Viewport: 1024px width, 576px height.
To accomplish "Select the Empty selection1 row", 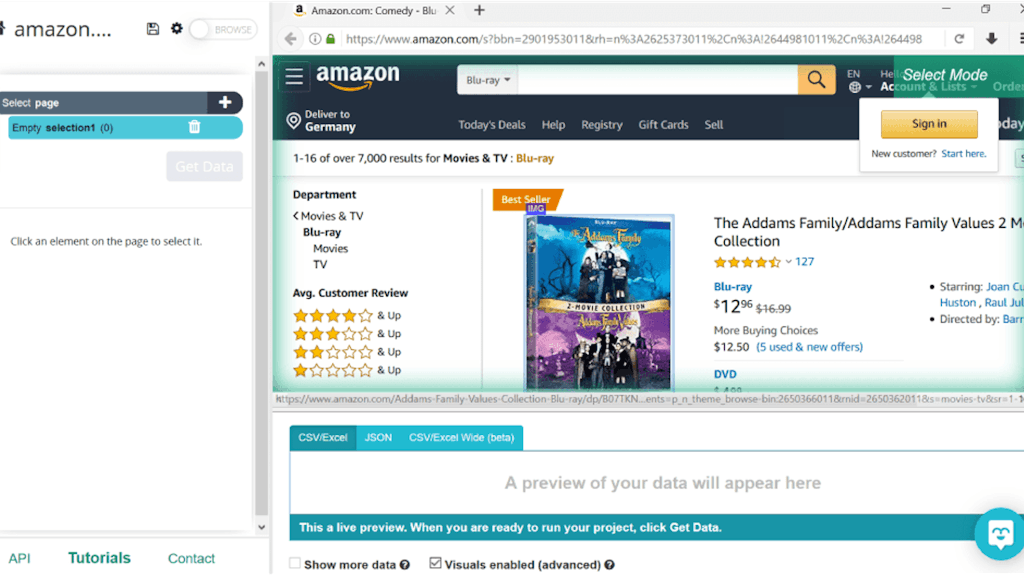I will click(125, 127).
